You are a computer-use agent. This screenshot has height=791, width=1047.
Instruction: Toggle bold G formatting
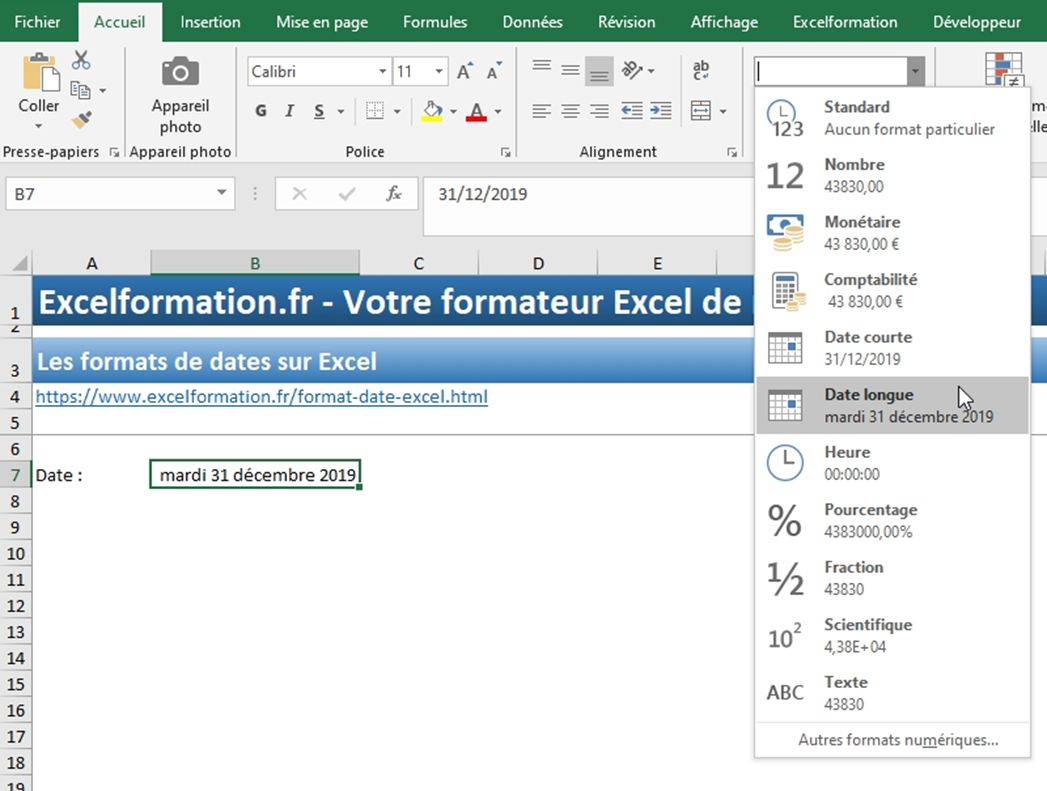(x=261, y=111)
